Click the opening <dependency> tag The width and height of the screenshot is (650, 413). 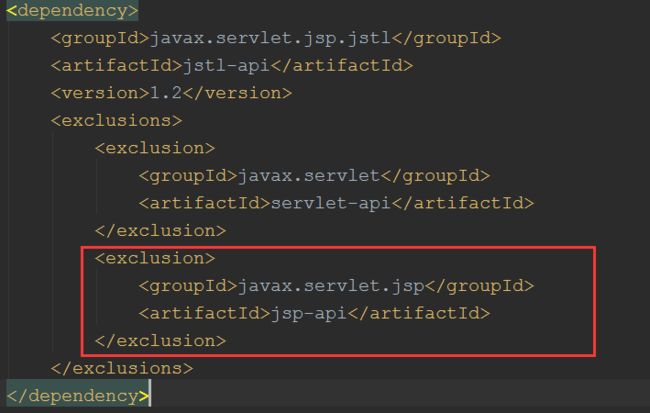point(72,10)
